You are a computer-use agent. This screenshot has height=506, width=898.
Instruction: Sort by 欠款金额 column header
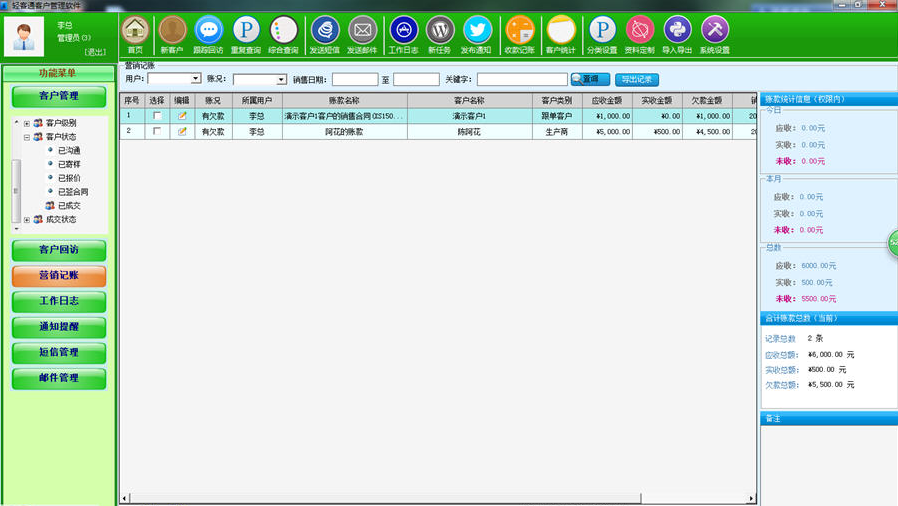tap(707, 100)
